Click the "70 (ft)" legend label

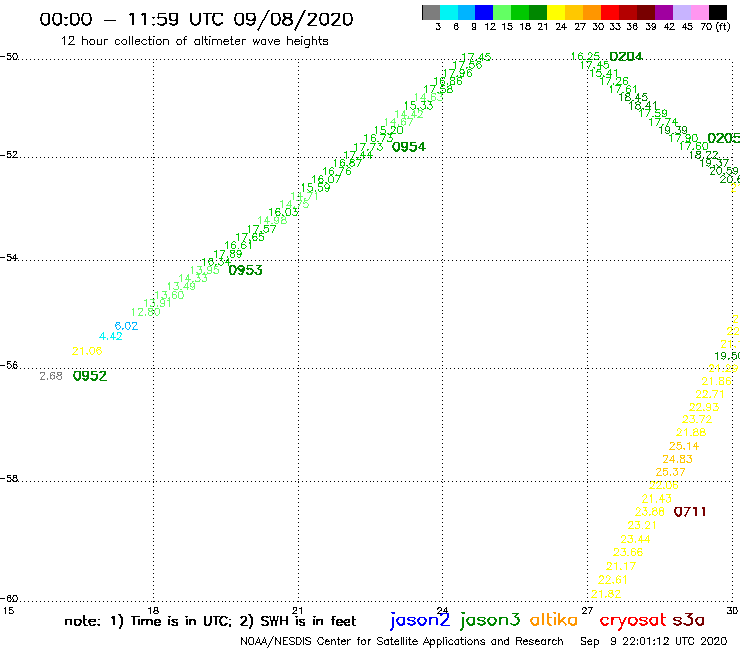click(715, 26)
